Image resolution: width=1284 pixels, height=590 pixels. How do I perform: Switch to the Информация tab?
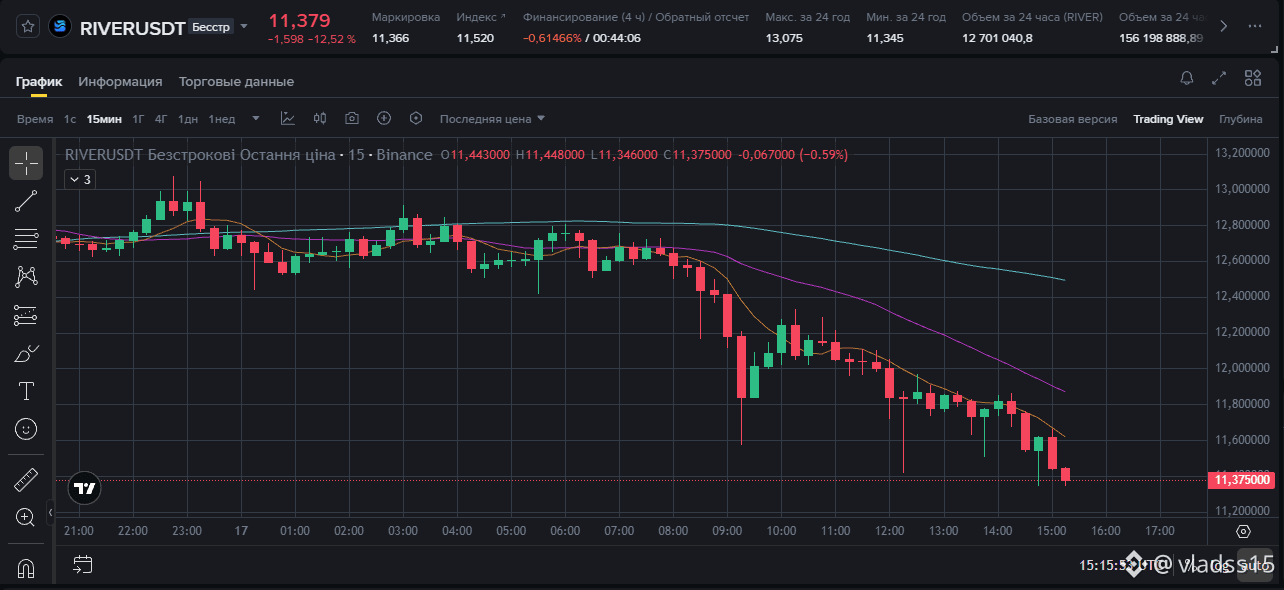[120, 81]
